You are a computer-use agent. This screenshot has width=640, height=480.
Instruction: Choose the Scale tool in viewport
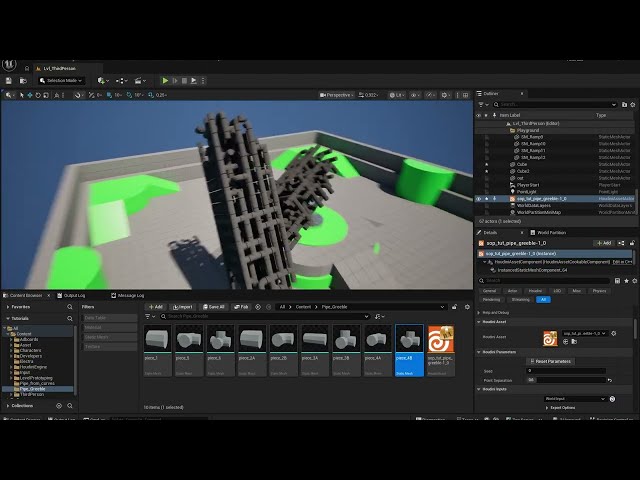(x=46, y=95)
